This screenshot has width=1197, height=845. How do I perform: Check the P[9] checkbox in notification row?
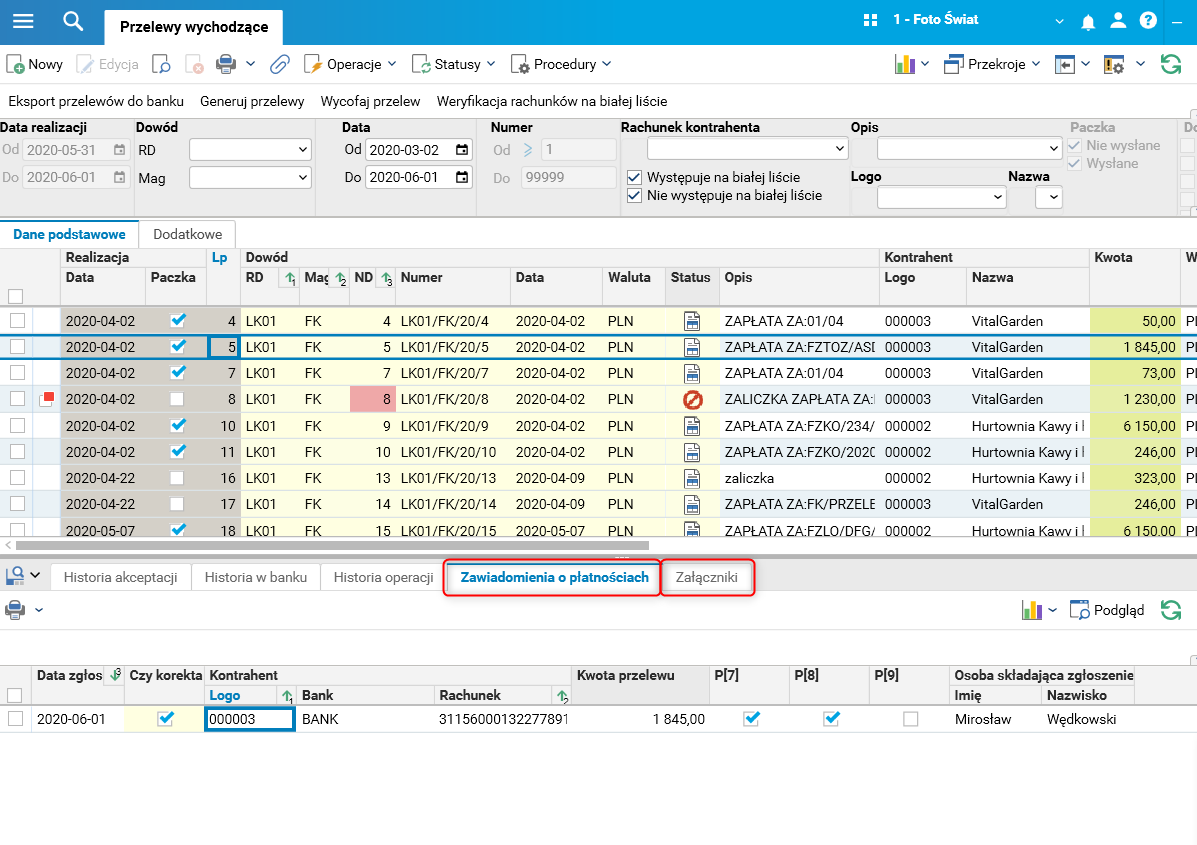coord(910,719)
